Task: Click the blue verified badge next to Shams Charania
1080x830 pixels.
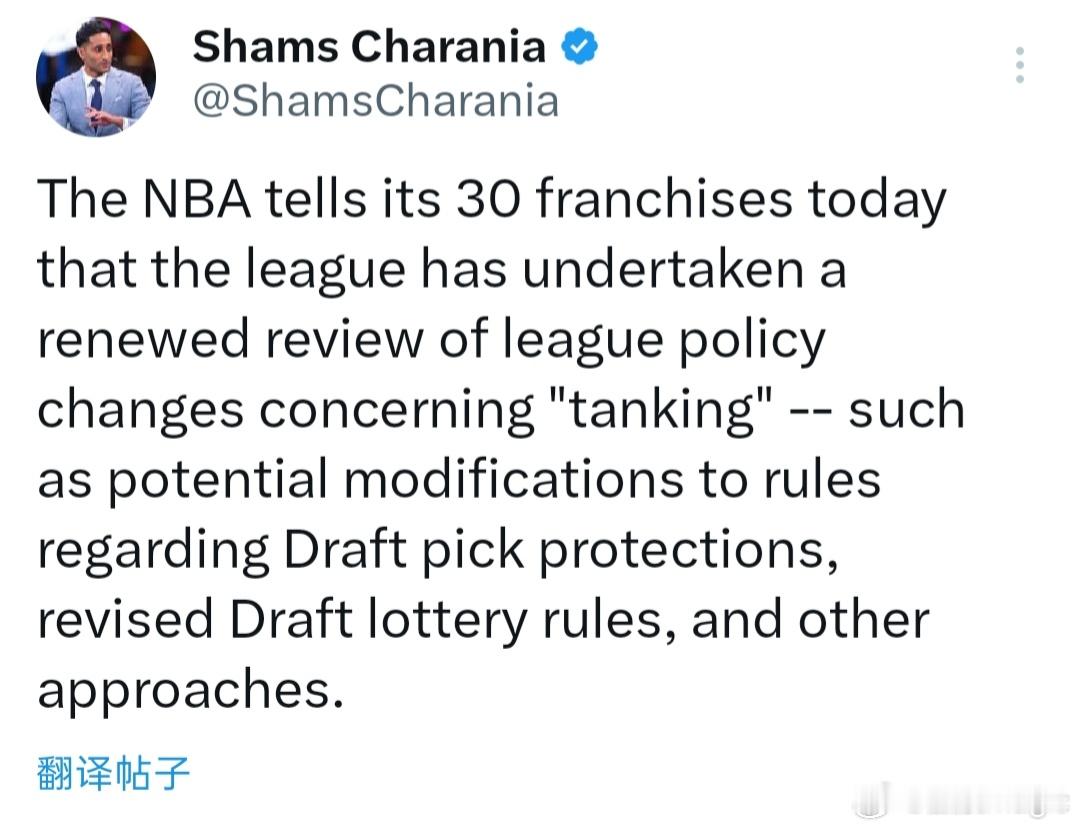Action: tap(581, 44)
